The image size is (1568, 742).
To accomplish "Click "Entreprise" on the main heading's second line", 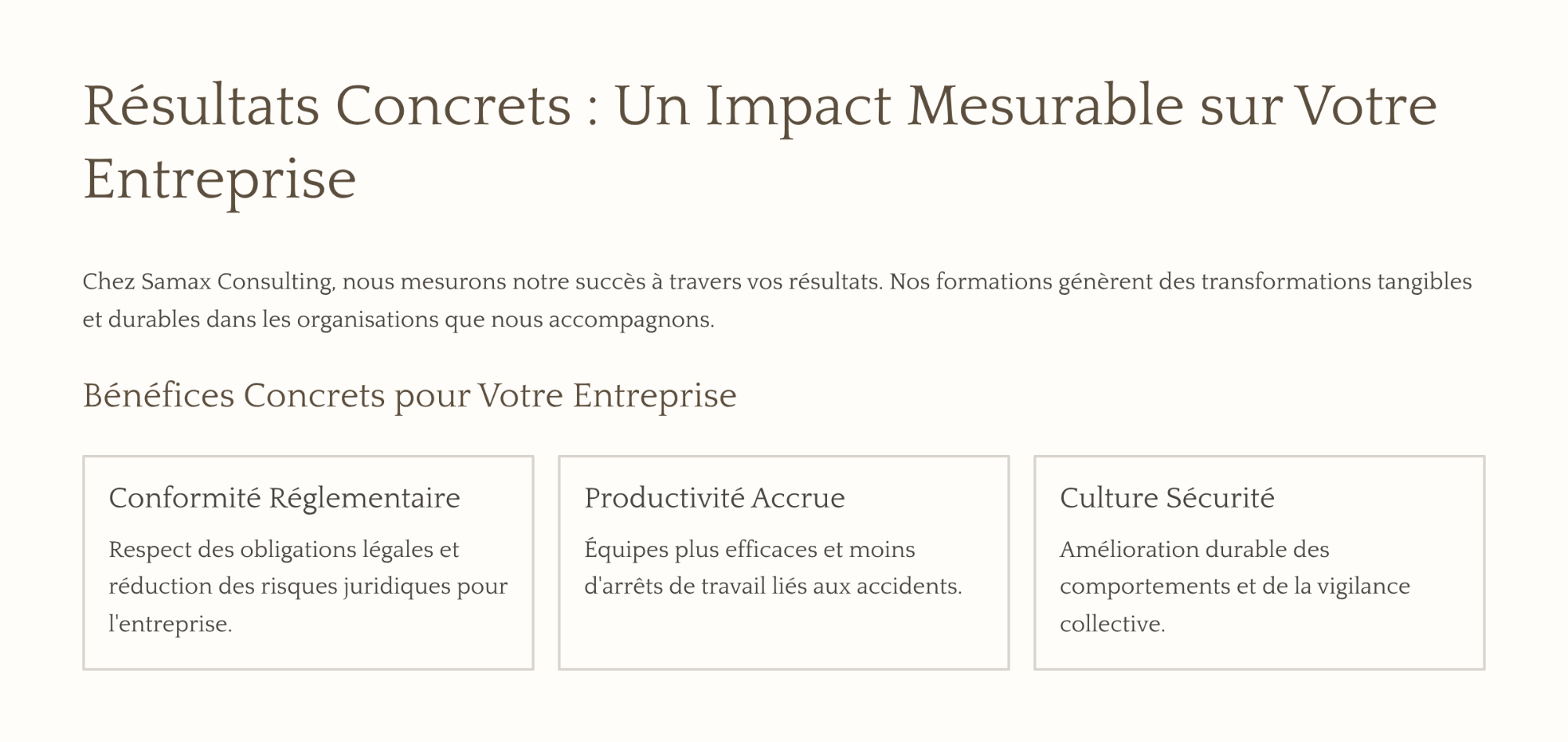I will pyautogui.click(x=220, y=180).
